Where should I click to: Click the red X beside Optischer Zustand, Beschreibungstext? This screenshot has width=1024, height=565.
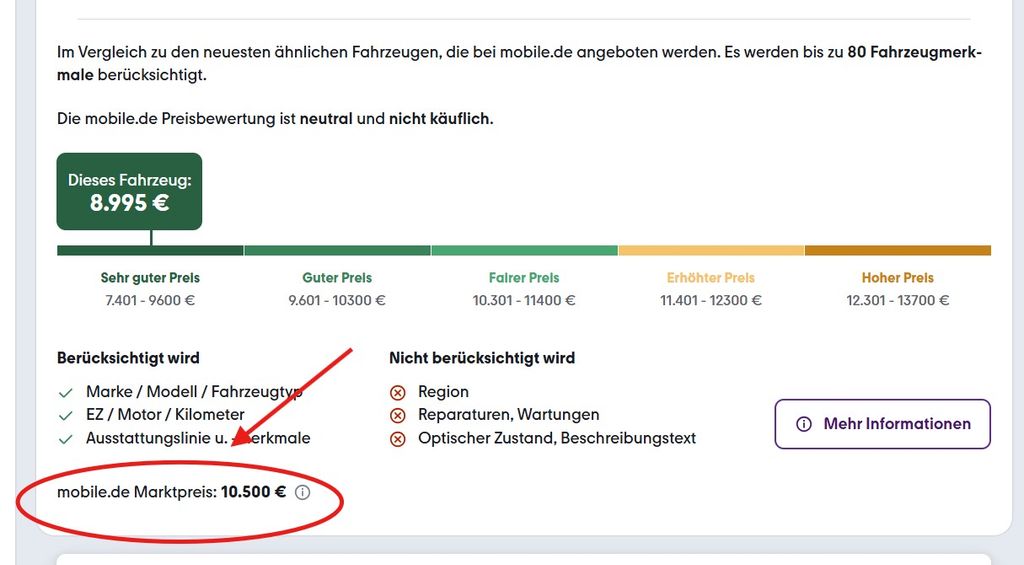tap(397, 438)
